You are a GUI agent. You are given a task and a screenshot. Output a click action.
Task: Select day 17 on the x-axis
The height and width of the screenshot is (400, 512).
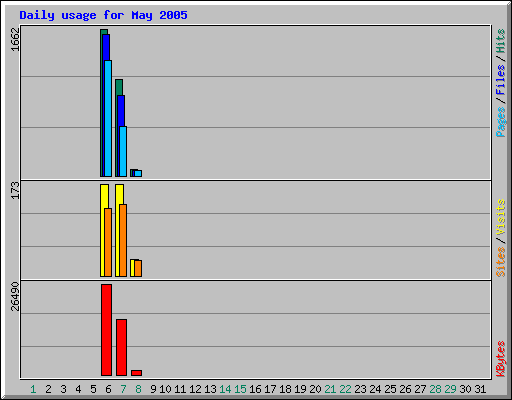coord(270,389)
